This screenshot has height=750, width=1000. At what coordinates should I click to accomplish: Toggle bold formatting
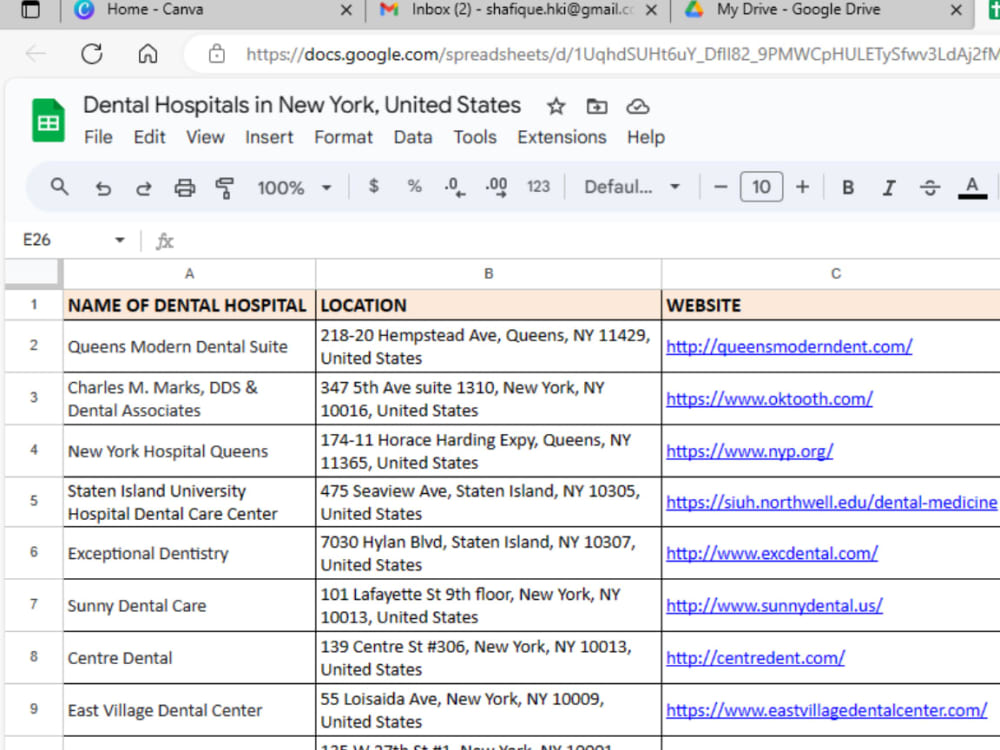tap(847, 187)
